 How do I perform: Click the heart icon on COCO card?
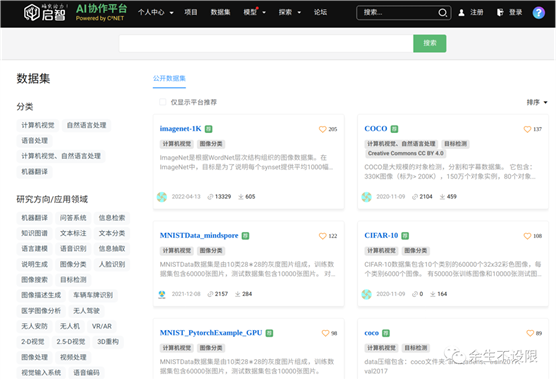point(527,129)
